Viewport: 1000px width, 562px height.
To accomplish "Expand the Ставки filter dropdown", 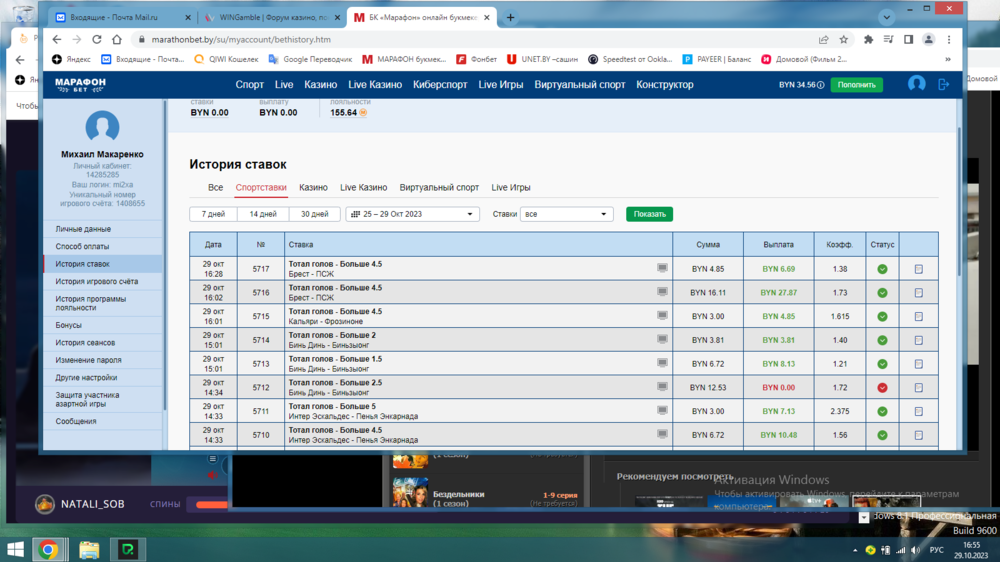I will tap(566, 214).
